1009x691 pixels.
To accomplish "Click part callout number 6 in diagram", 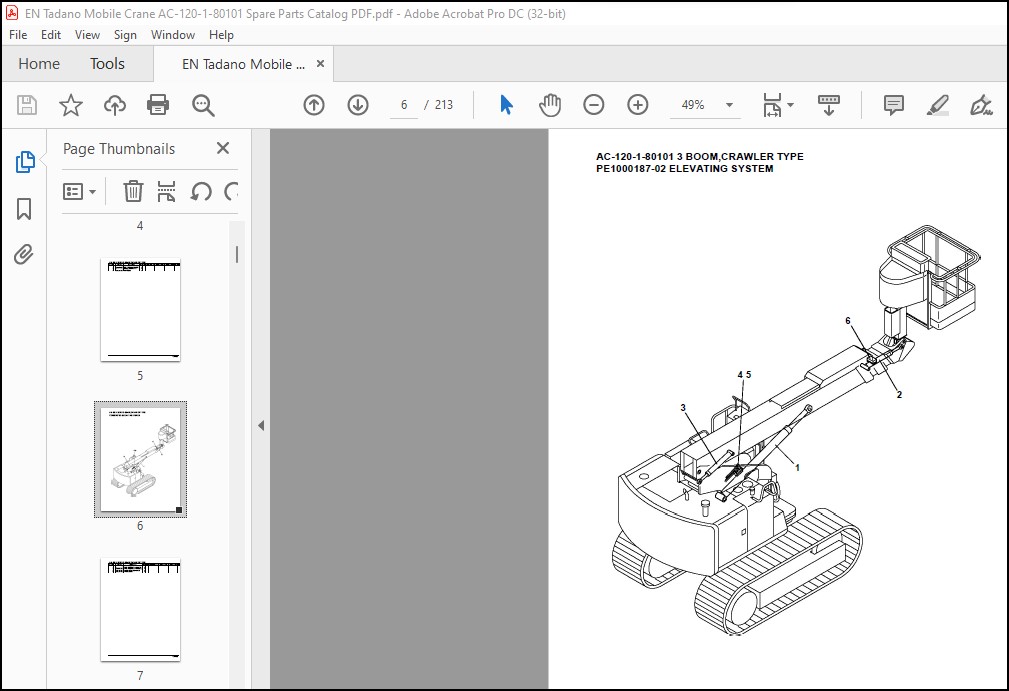I will 847,320.
